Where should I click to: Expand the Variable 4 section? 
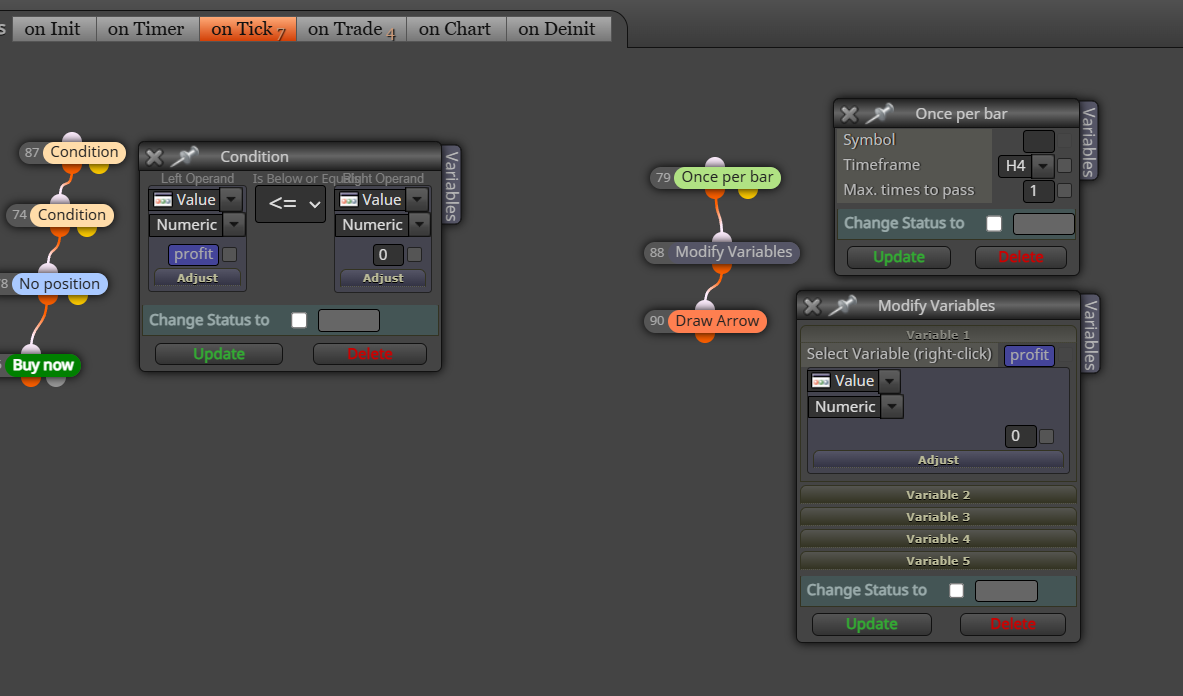coord(938,538)
